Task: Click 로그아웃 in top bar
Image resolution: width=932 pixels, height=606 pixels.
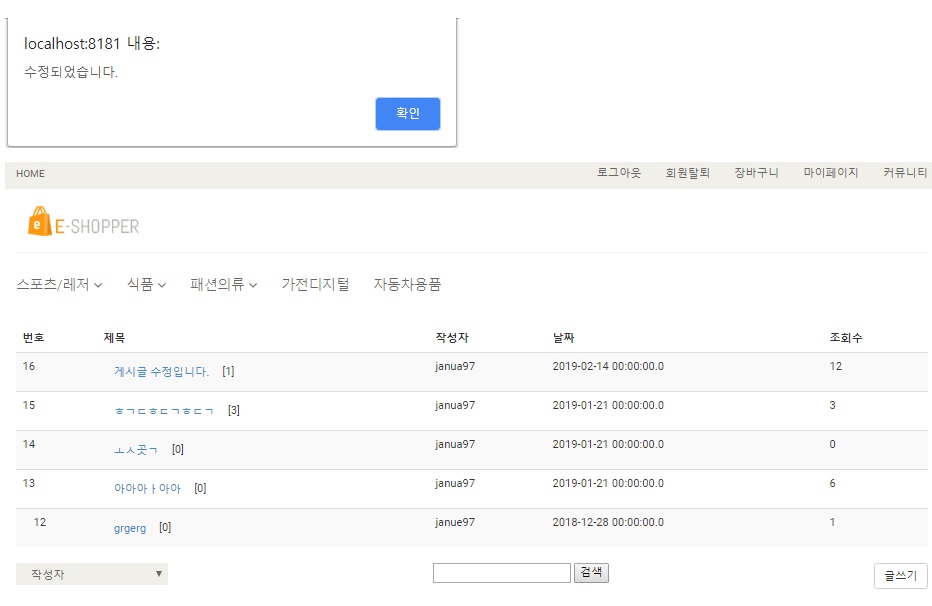Action: 619,172
